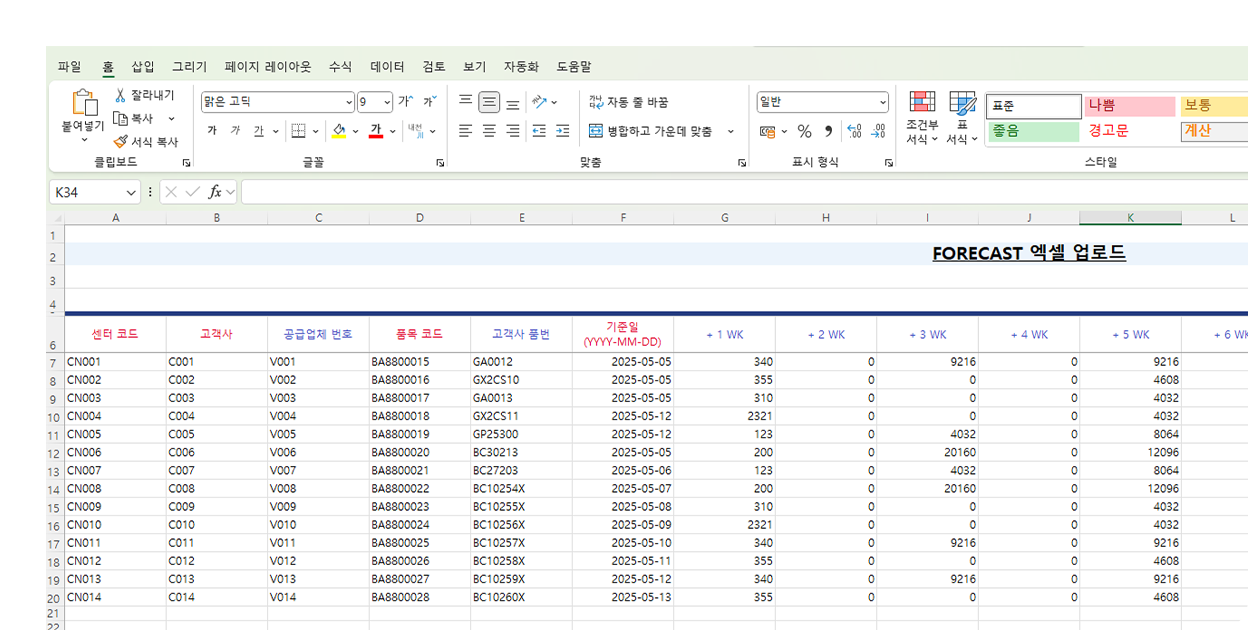Apply the 좋음 (Good) cell style
Image resolution: width=1248 pixels, height=630 pixels.
pos(1032,131)
